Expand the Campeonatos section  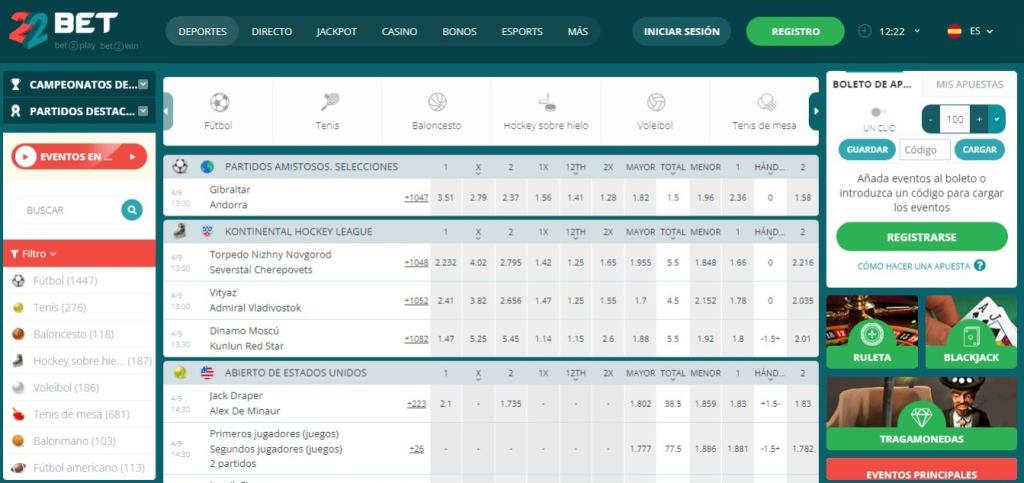[x=143, y=85]
